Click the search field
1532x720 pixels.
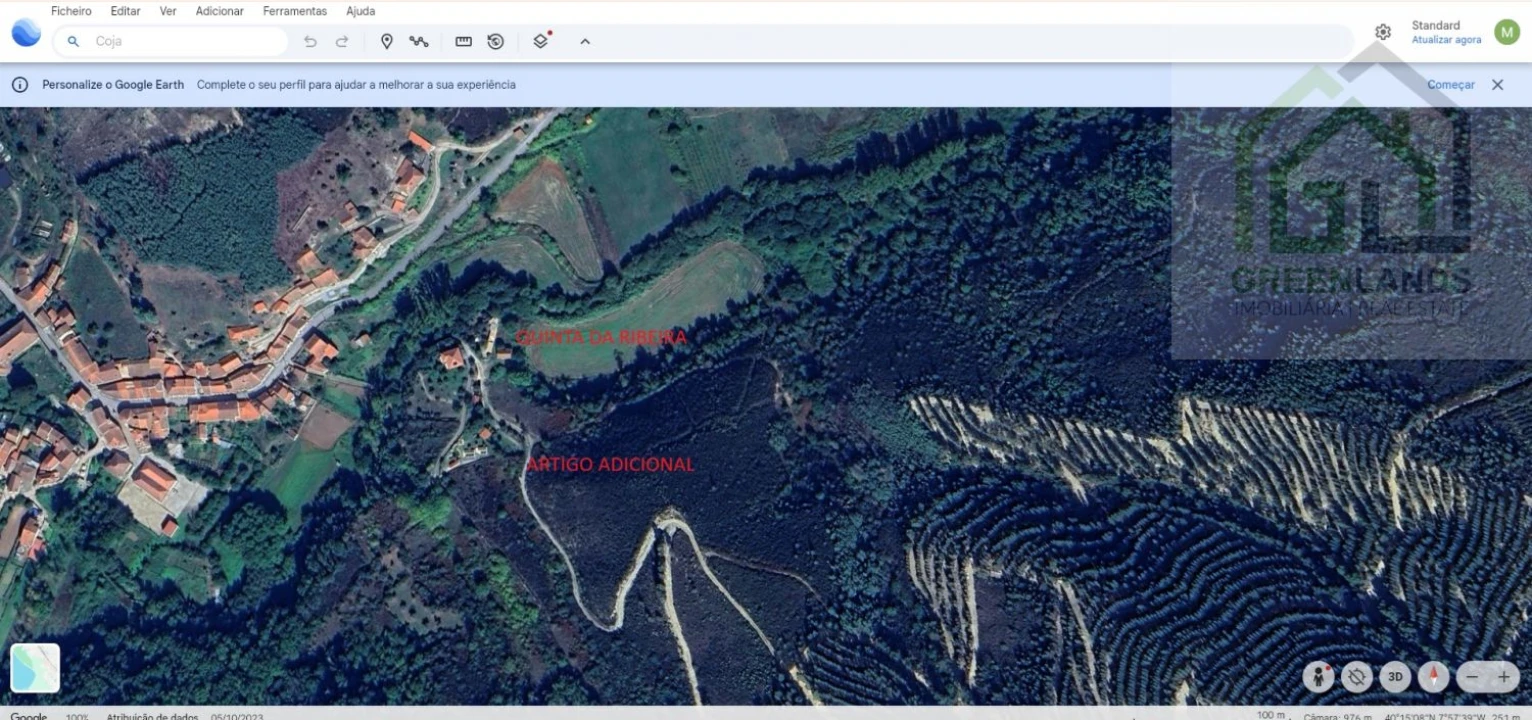coord(185,41)
